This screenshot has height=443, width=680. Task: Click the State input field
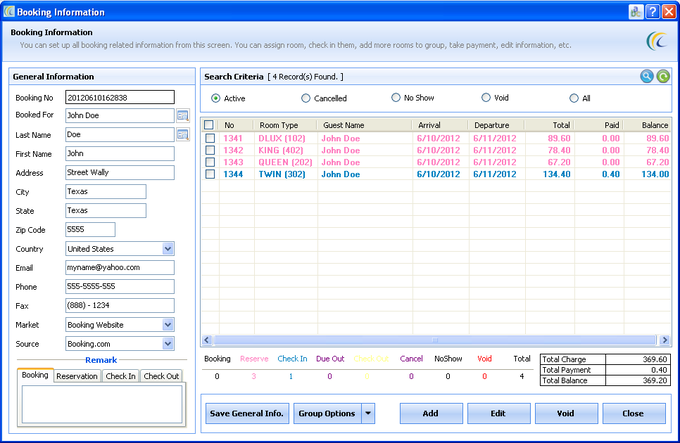105,211
